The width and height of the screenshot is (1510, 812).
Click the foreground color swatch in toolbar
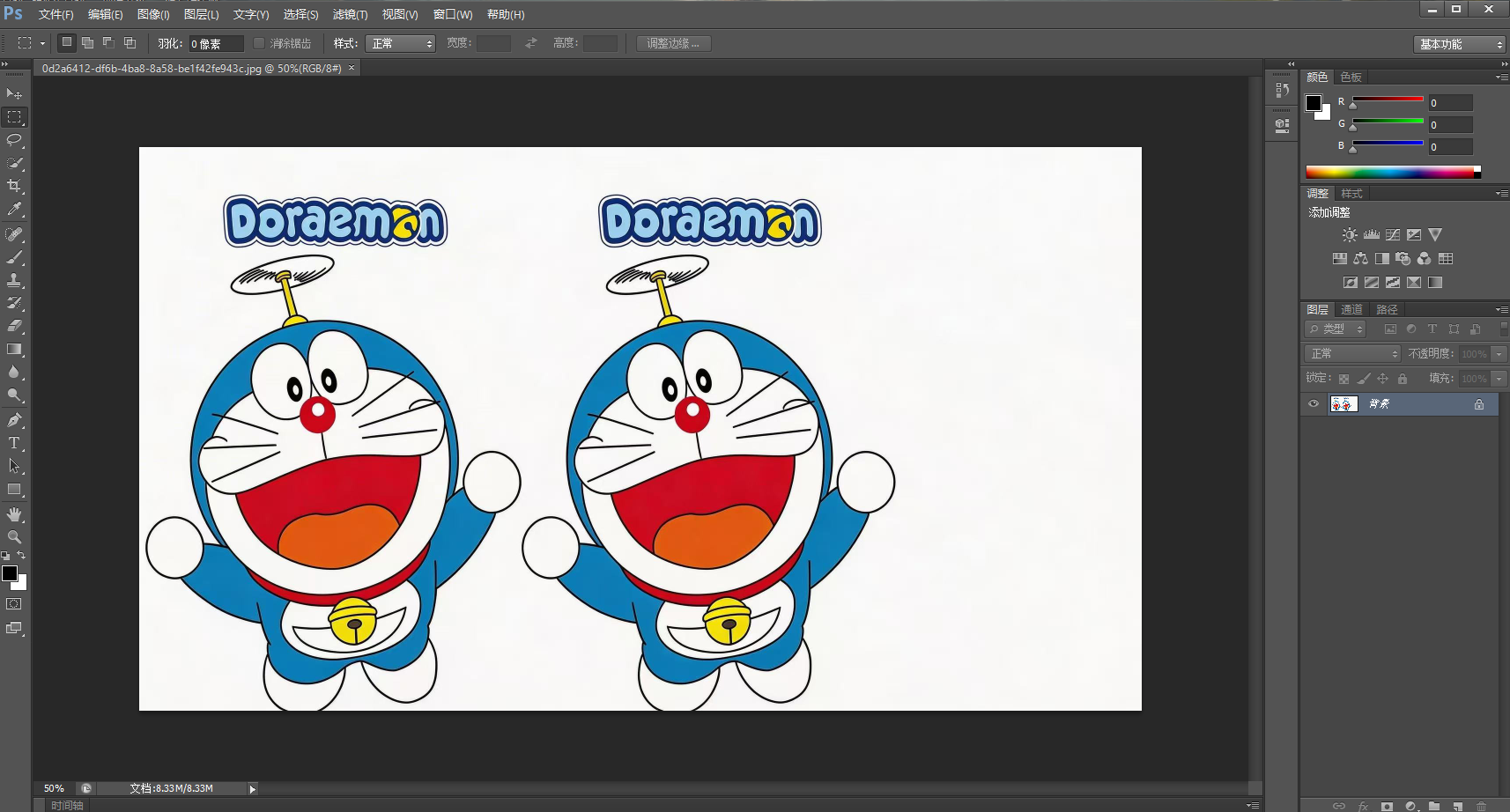point(10,573)
